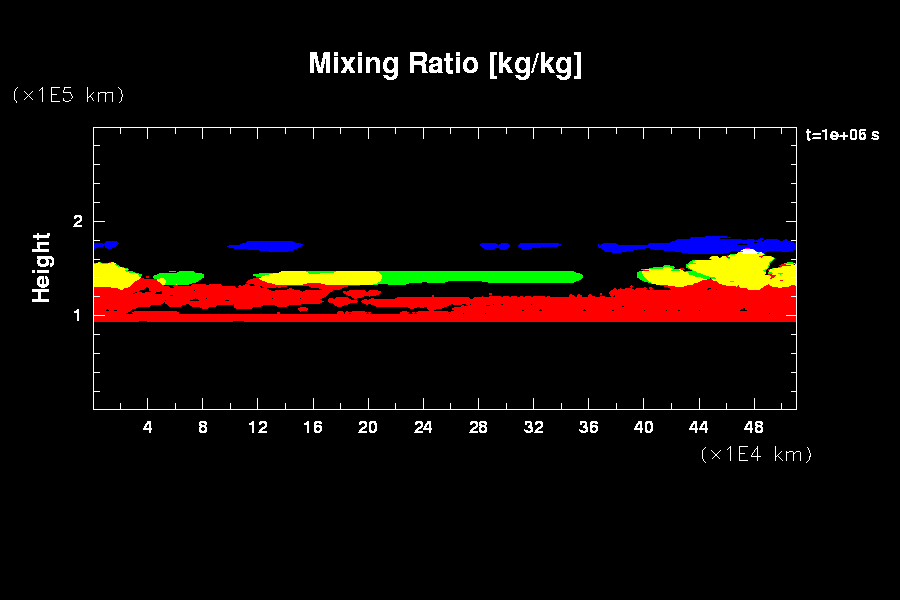Click the x-axis tick label '12'
900x600 pixels.
[x=258, y=427]
